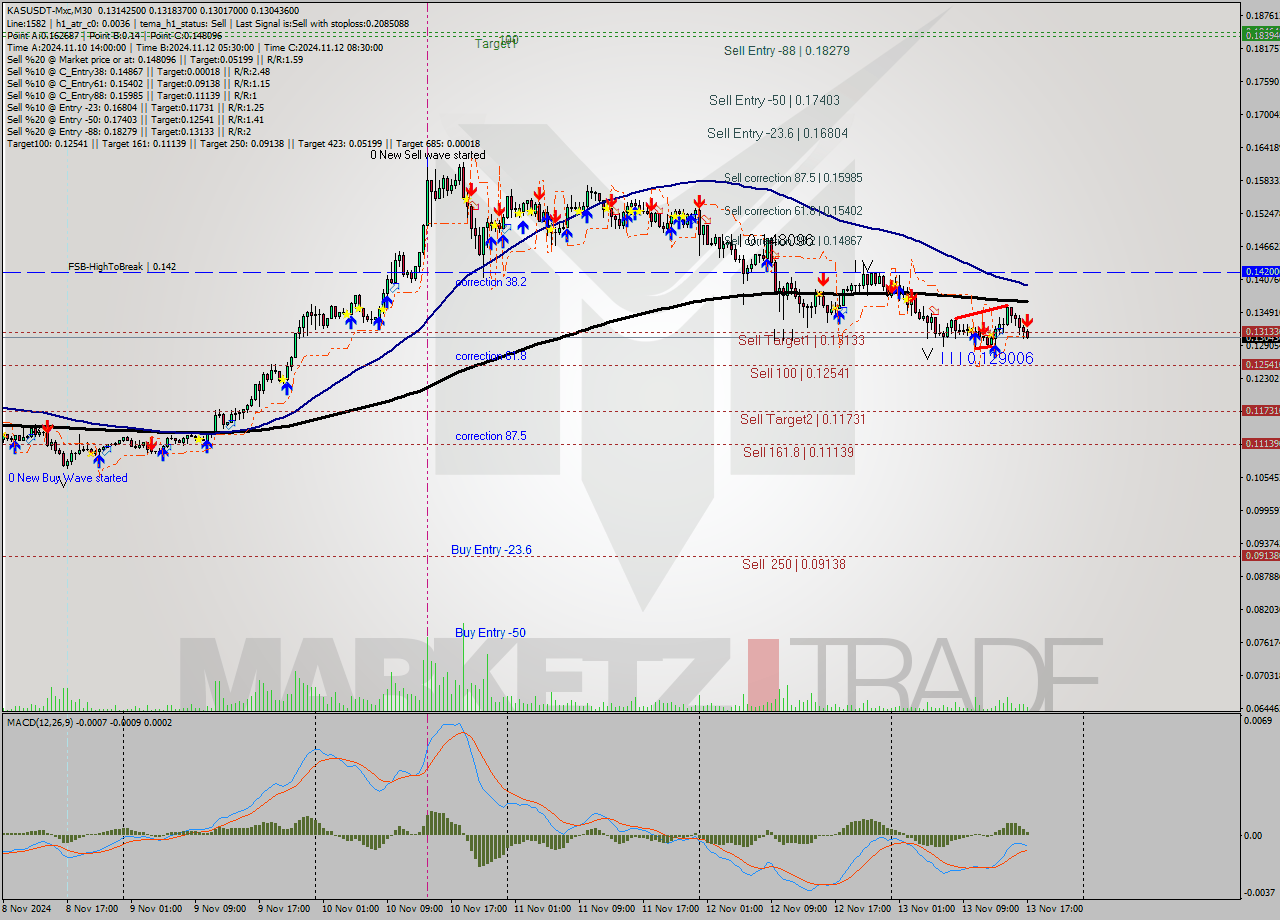This screenshot has height=920, width=1280.
Task: Click the MACD(12,26,9) indicator label
Action: tap(88, 722)
